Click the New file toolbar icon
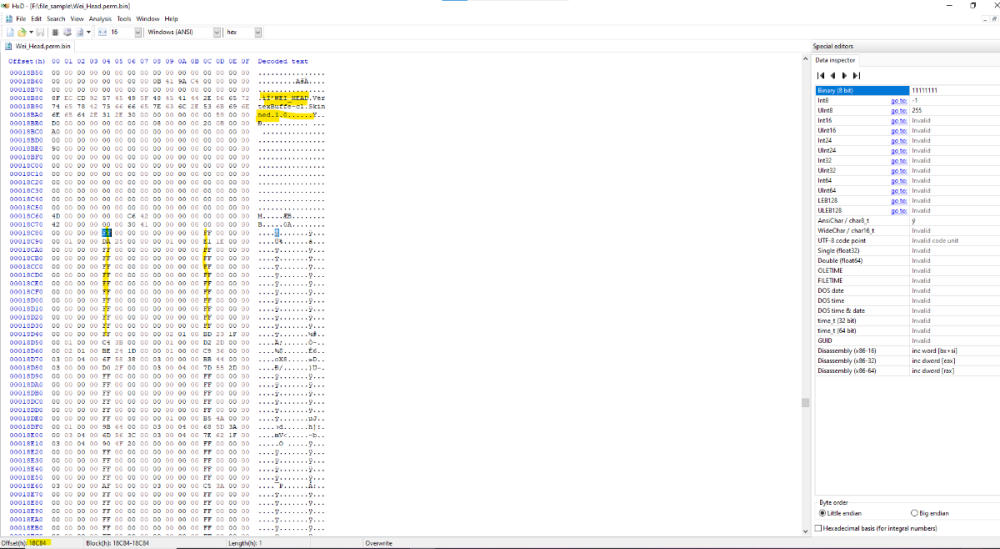Image resolution: width=1000 pixels, height=549 pixels. (10, 32)
